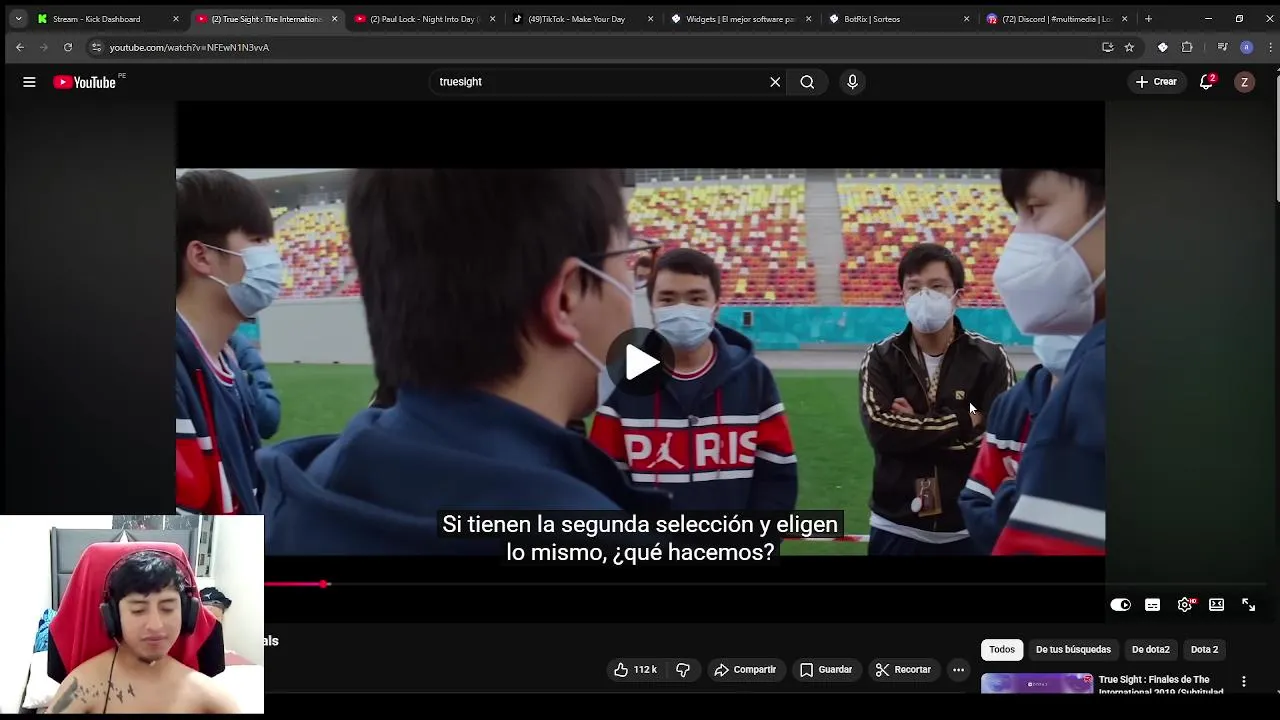Start voice search with microphone icon
The width and height of the screenshot is (1280, 720).
pos(852,82)
